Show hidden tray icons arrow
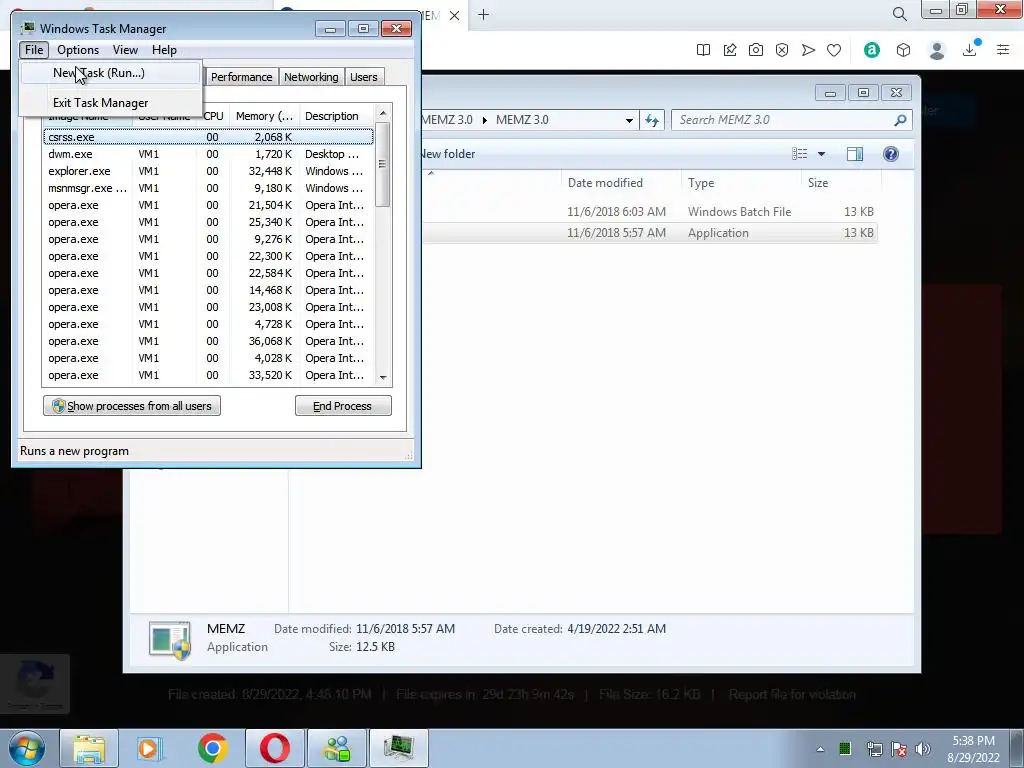Viewport: 1024px width, 768px height. (820, 749)
